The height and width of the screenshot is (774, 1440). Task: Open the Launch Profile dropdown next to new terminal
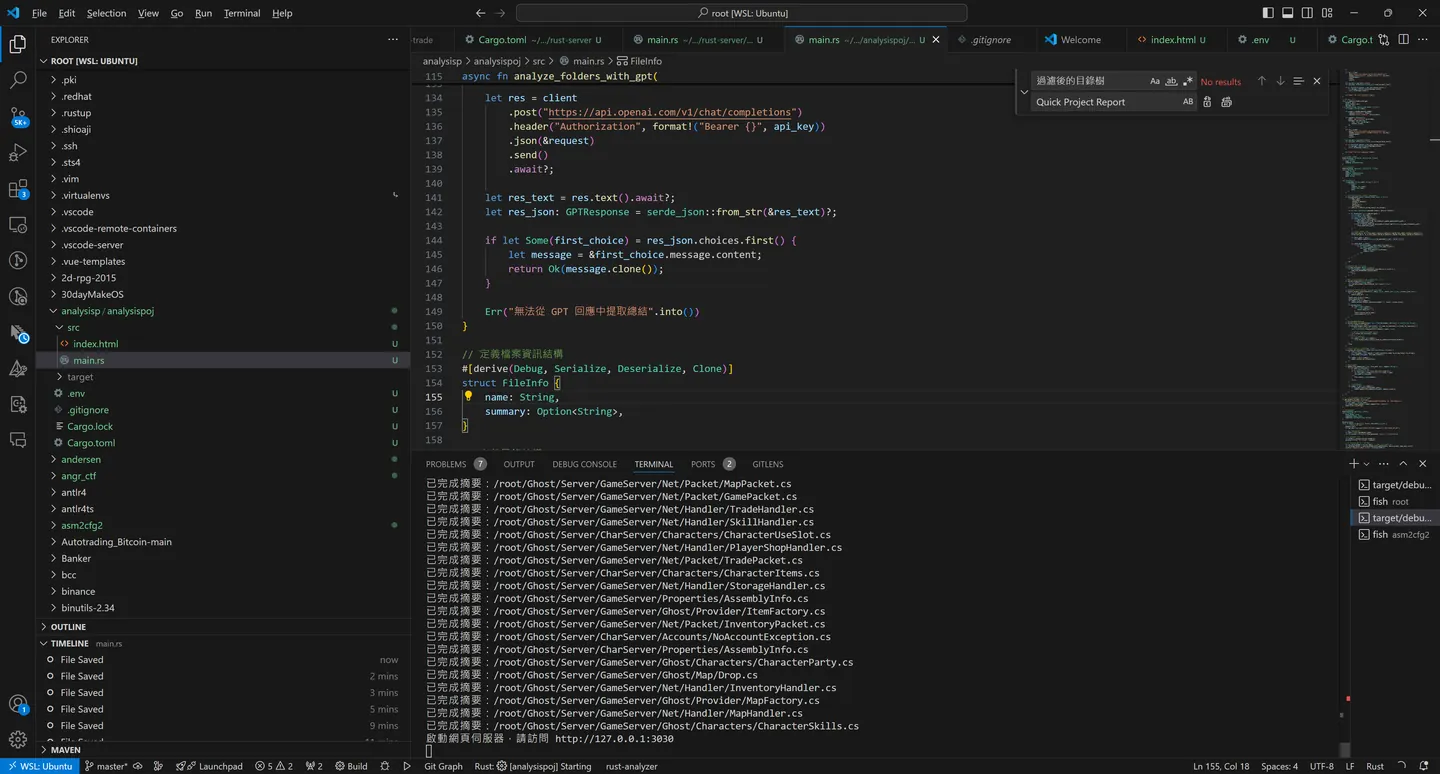pyautogui.click(x=1366, y=464)
